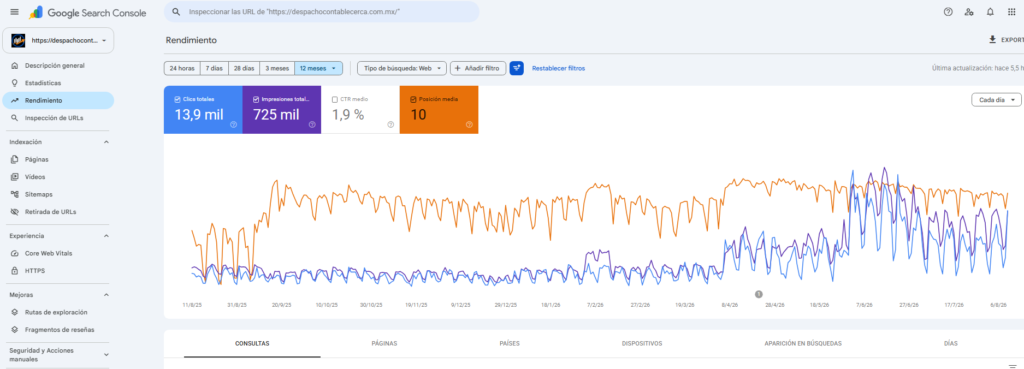
Task: Select the 24 horas range button
Action: 182,68
